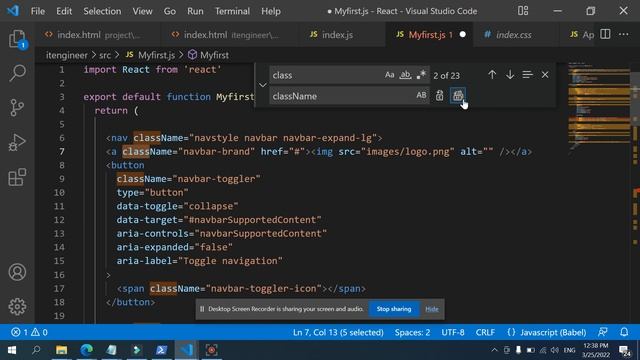Viewport: 640px width, 360px height.
Task: Click itengineer breadcrumb
Action: pos(67,55)
